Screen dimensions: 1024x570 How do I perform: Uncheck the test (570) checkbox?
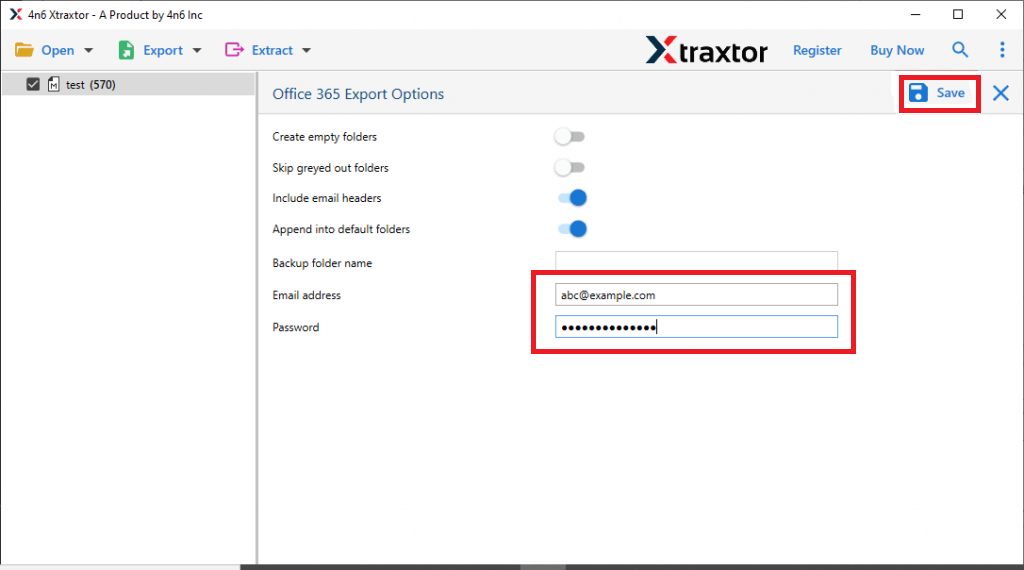[33, 84]
